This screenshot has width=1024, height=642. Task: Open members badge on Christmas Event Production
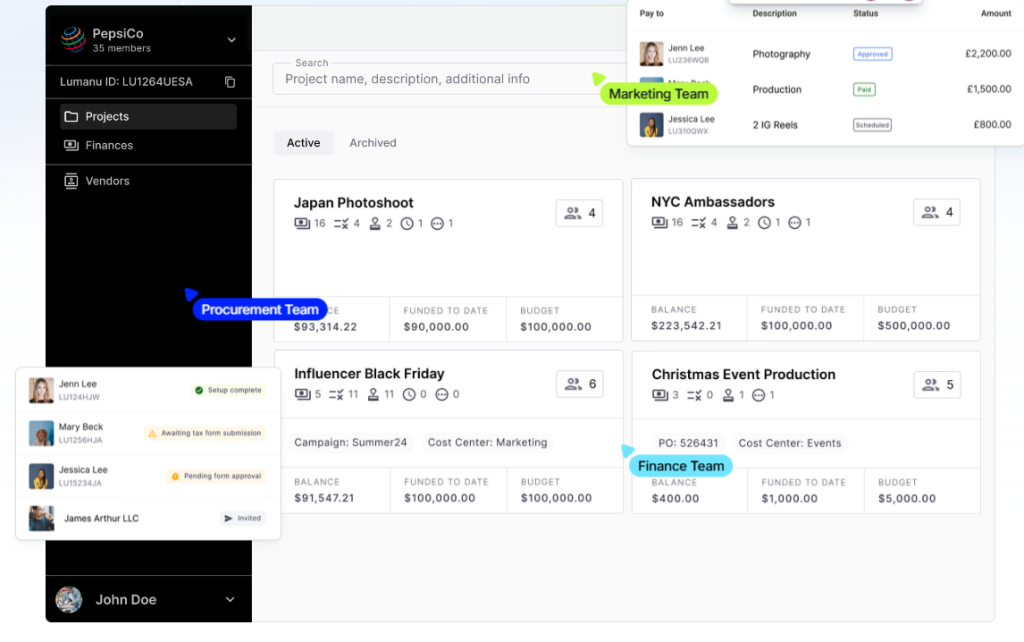[x=936, y=385]
